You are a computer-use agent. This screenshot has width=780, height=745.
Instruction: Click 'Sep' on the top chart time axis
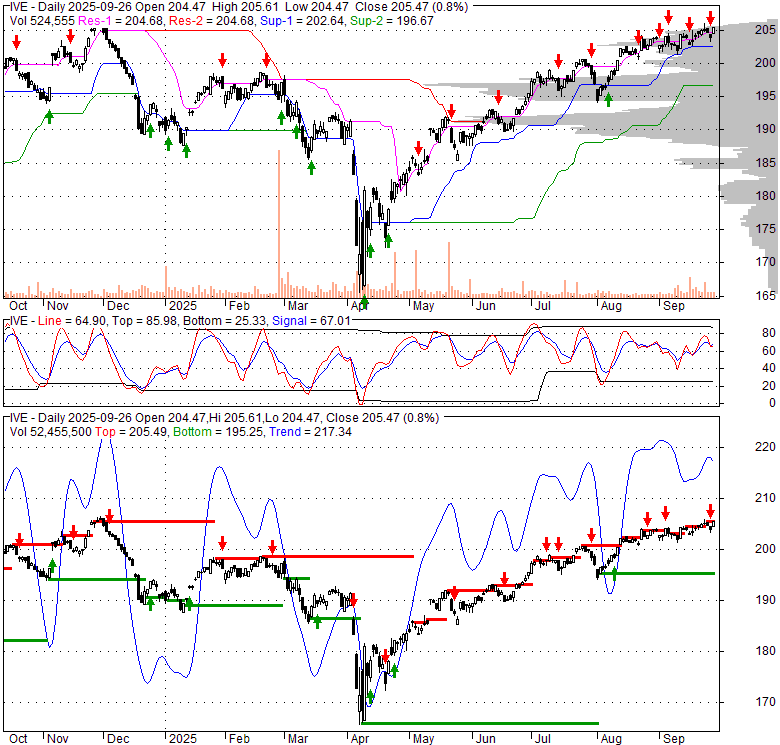(674, 306)
